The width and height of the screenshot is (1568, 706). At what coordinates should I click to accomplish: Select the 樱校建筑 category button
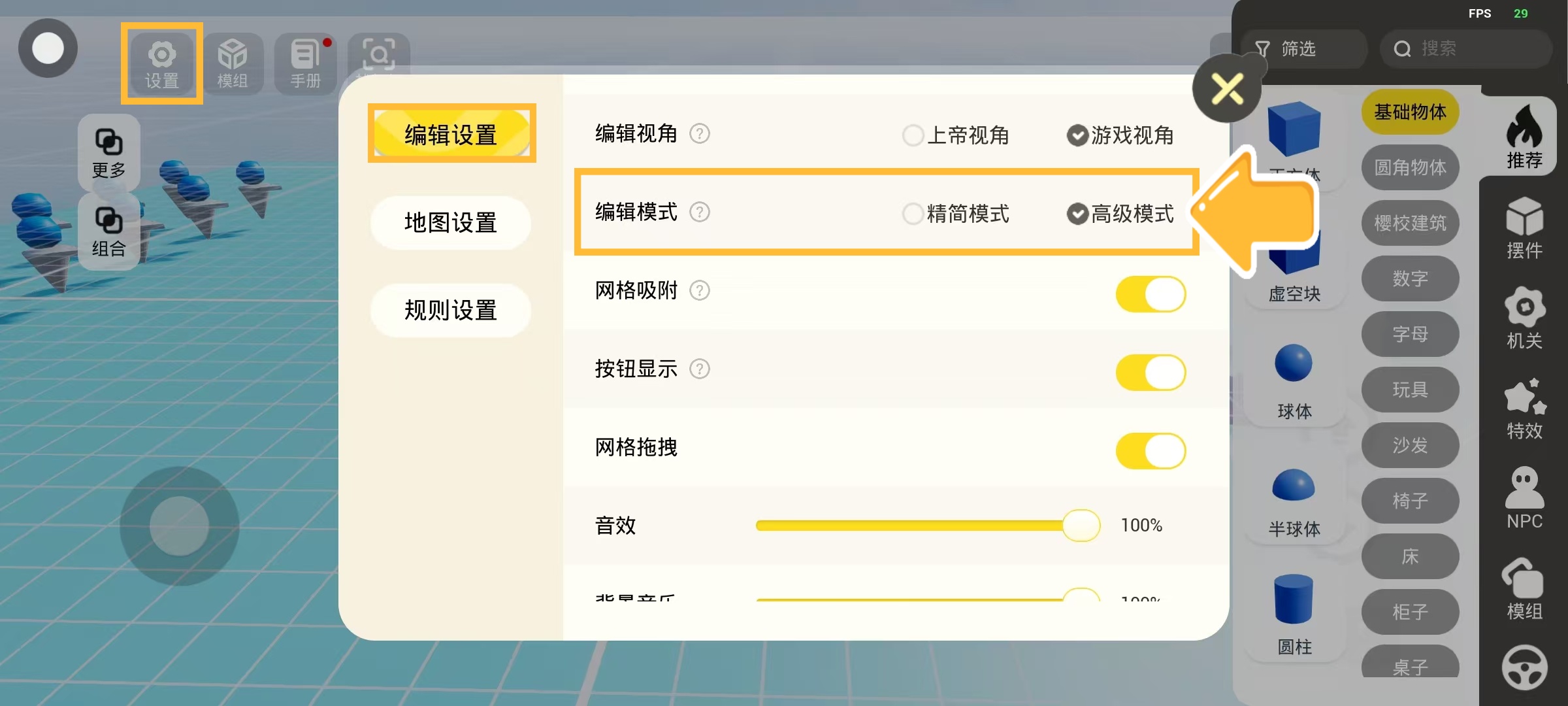(1410, 224)
